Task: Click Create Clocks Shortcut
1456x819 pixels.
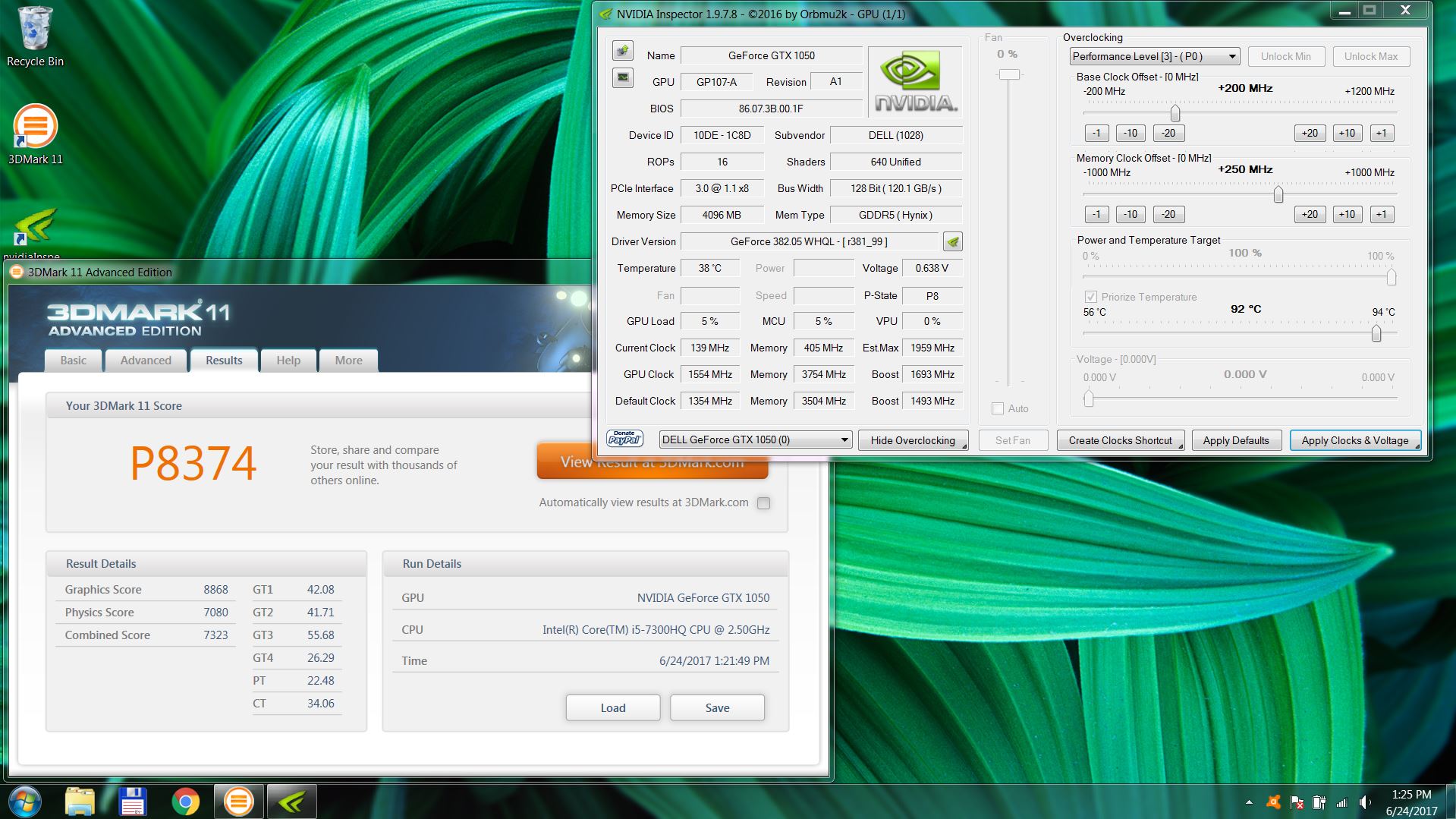Action: [x=1121, y=440]
